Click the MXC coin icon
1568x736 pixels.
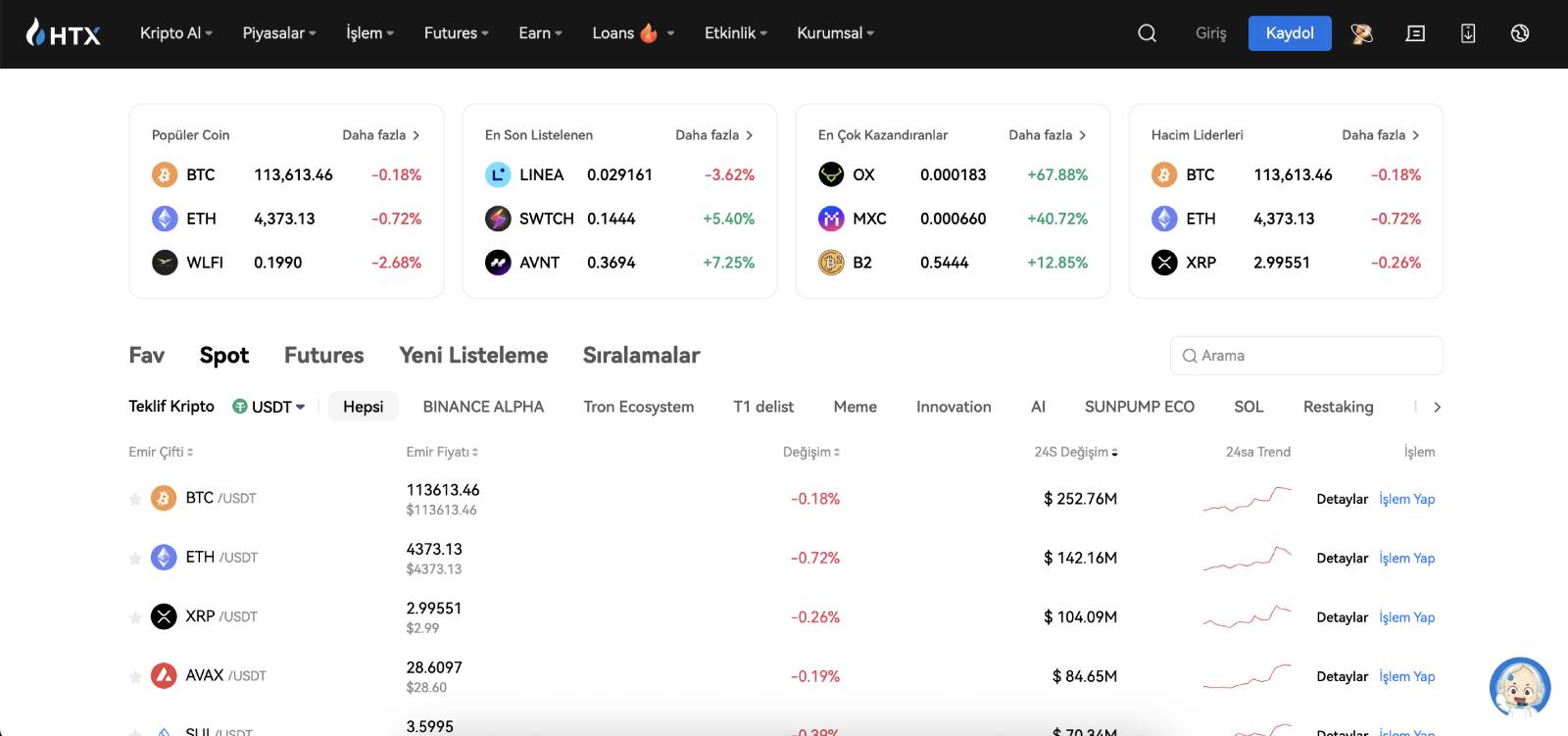tap(831, 219)
